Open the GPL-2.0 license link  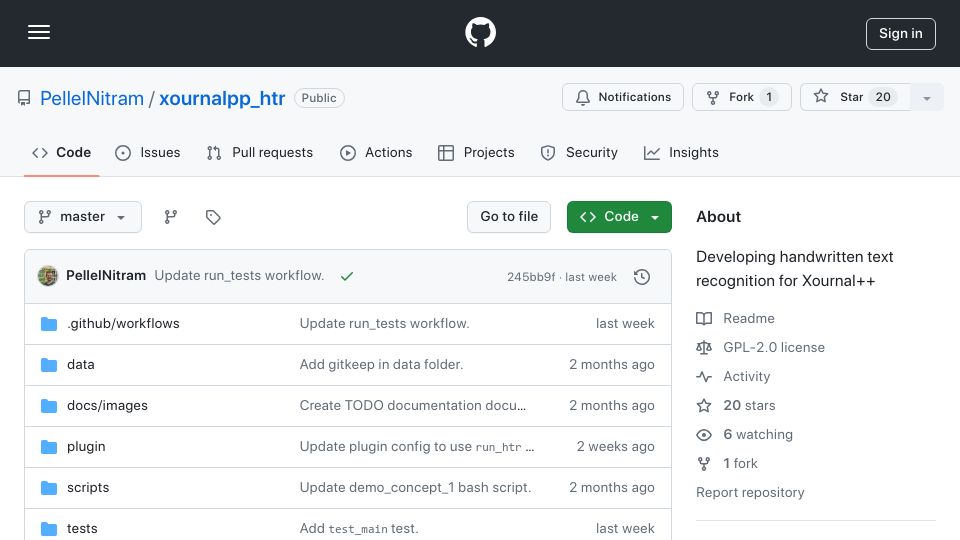point(774,347)
